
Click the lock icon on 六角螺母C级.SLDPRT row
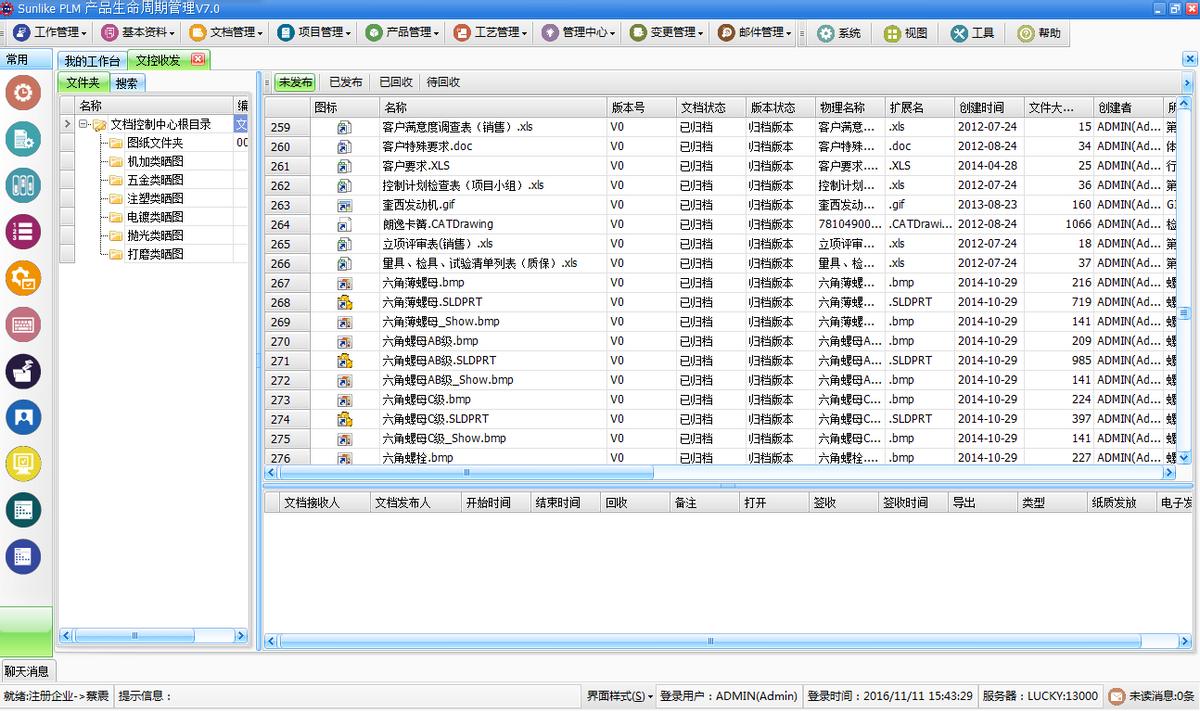pos(343,419)
